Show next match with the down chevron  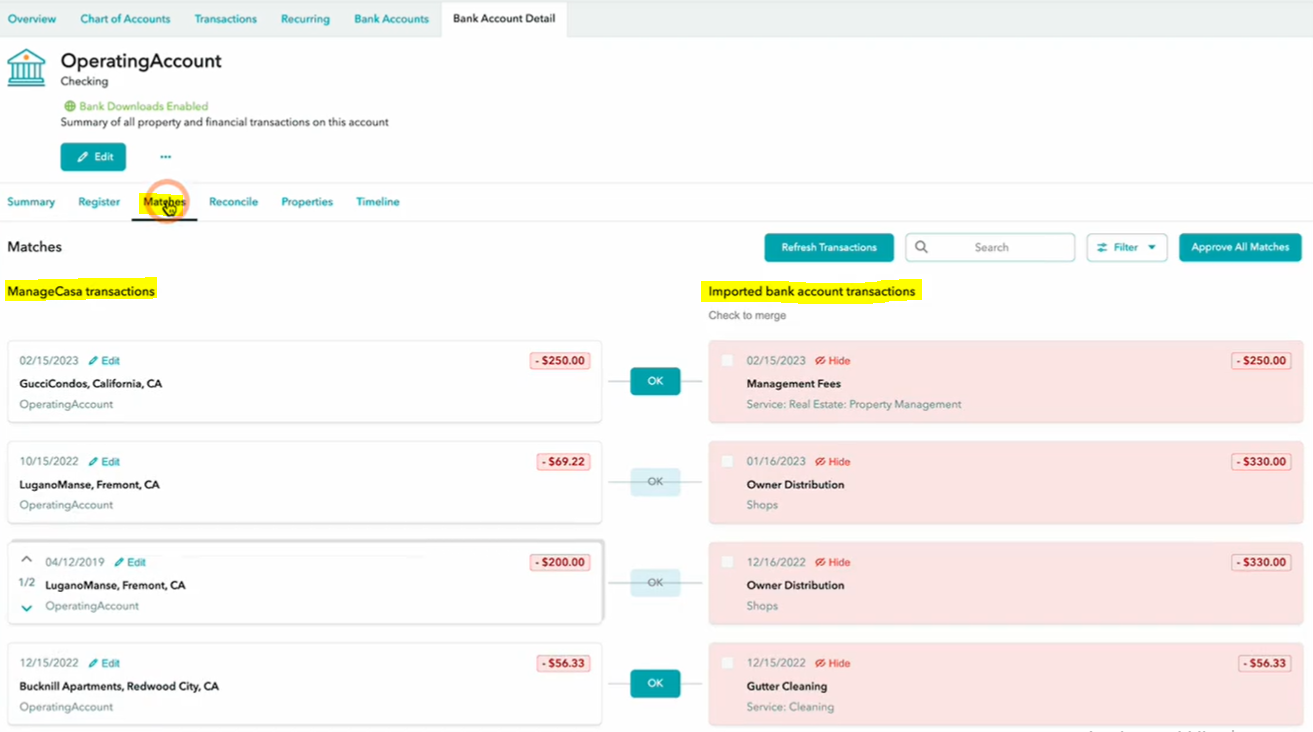(27, 607)
